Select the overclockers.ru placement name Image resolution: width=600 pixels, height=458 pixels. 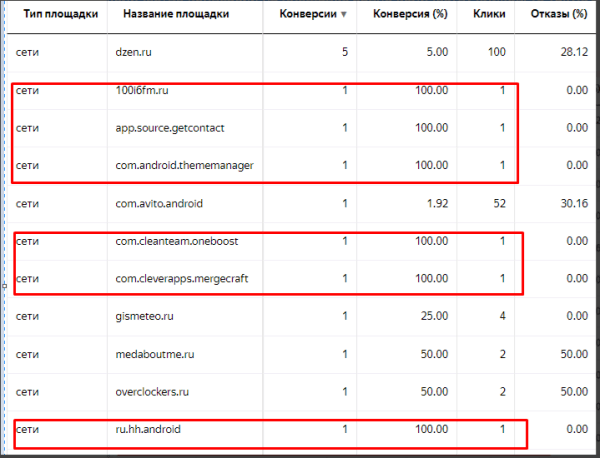pos(152,392)
